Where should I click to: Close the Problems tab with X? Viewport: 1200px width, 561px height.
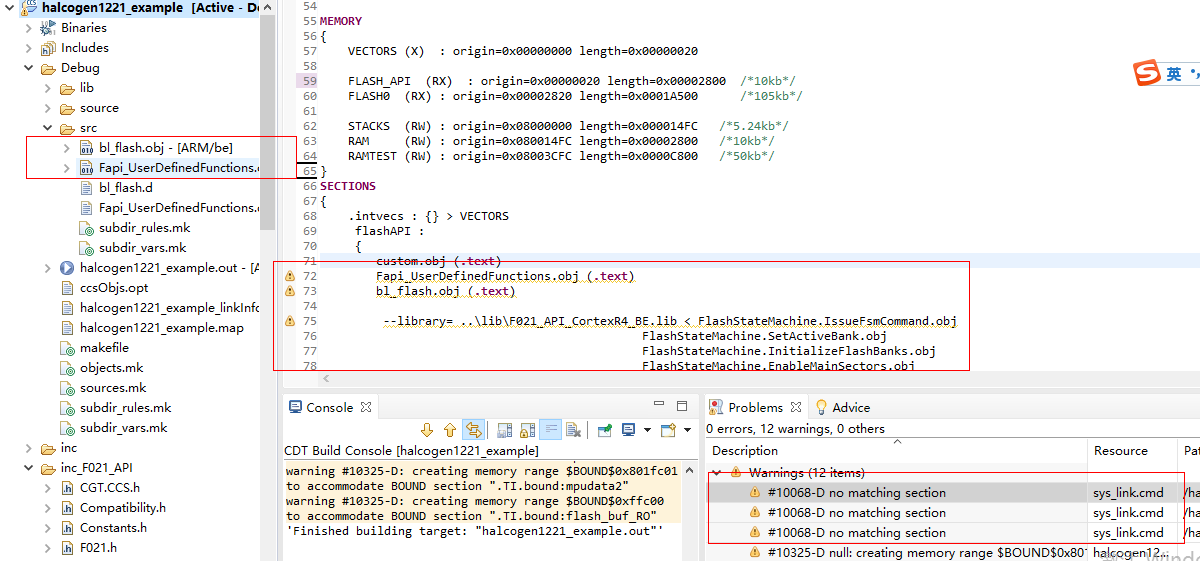(x=796, y=407)
